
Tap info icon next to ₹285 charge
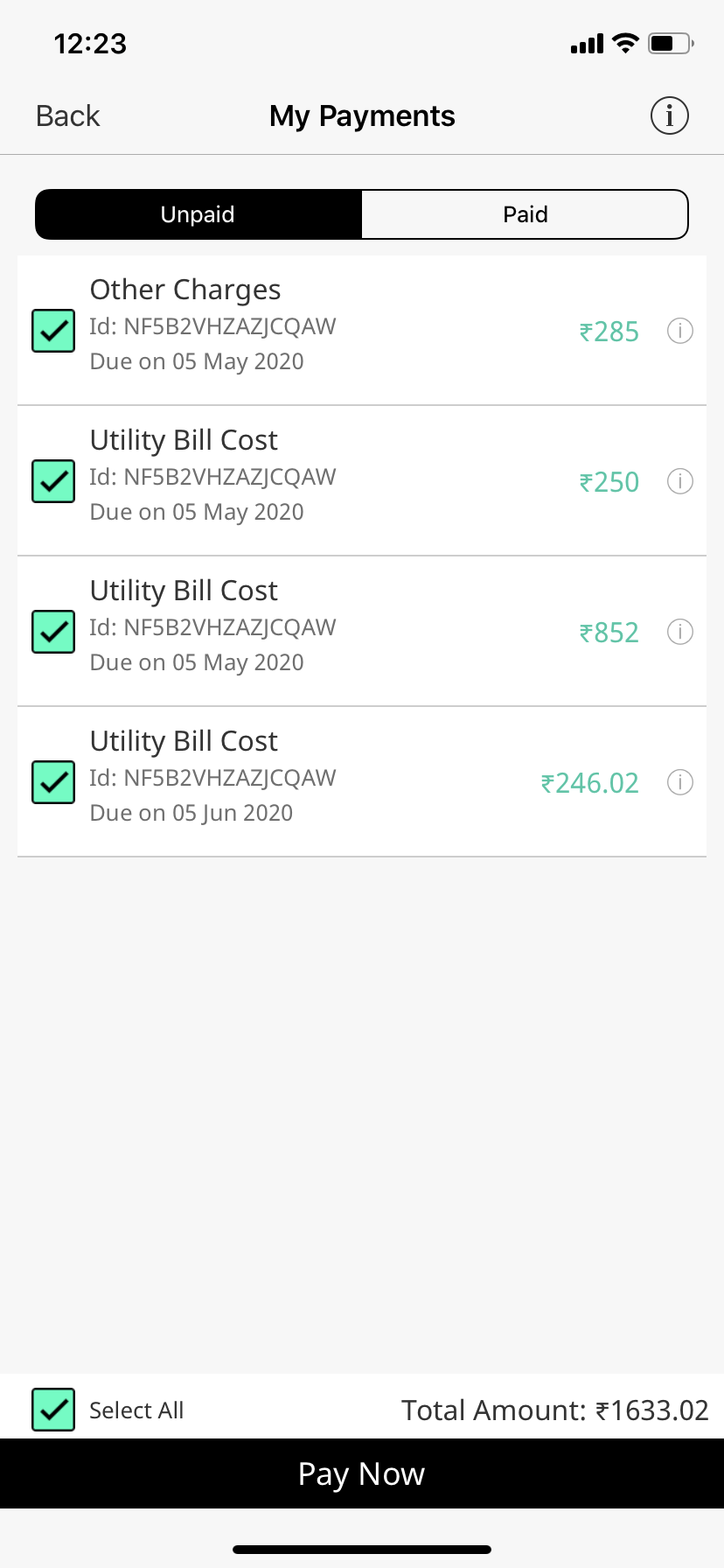pos(680,331)
